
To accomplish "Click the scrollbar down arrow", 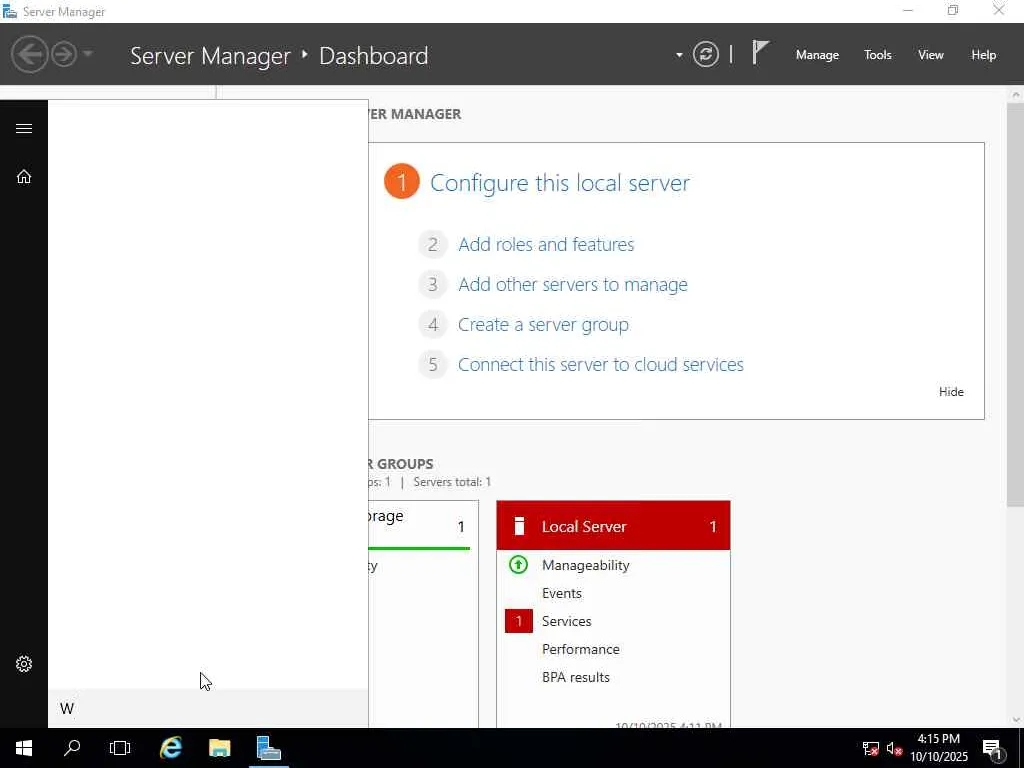I will coord(1016,720).
